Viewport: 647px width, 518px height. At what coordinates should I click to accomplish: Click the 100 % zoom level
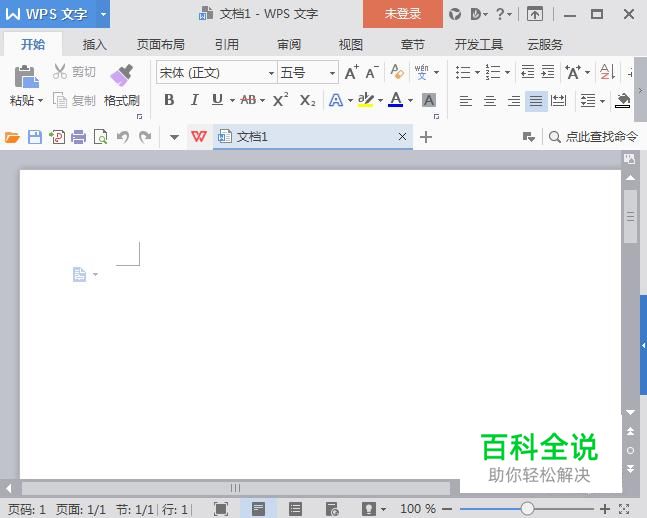click(418, 509)
